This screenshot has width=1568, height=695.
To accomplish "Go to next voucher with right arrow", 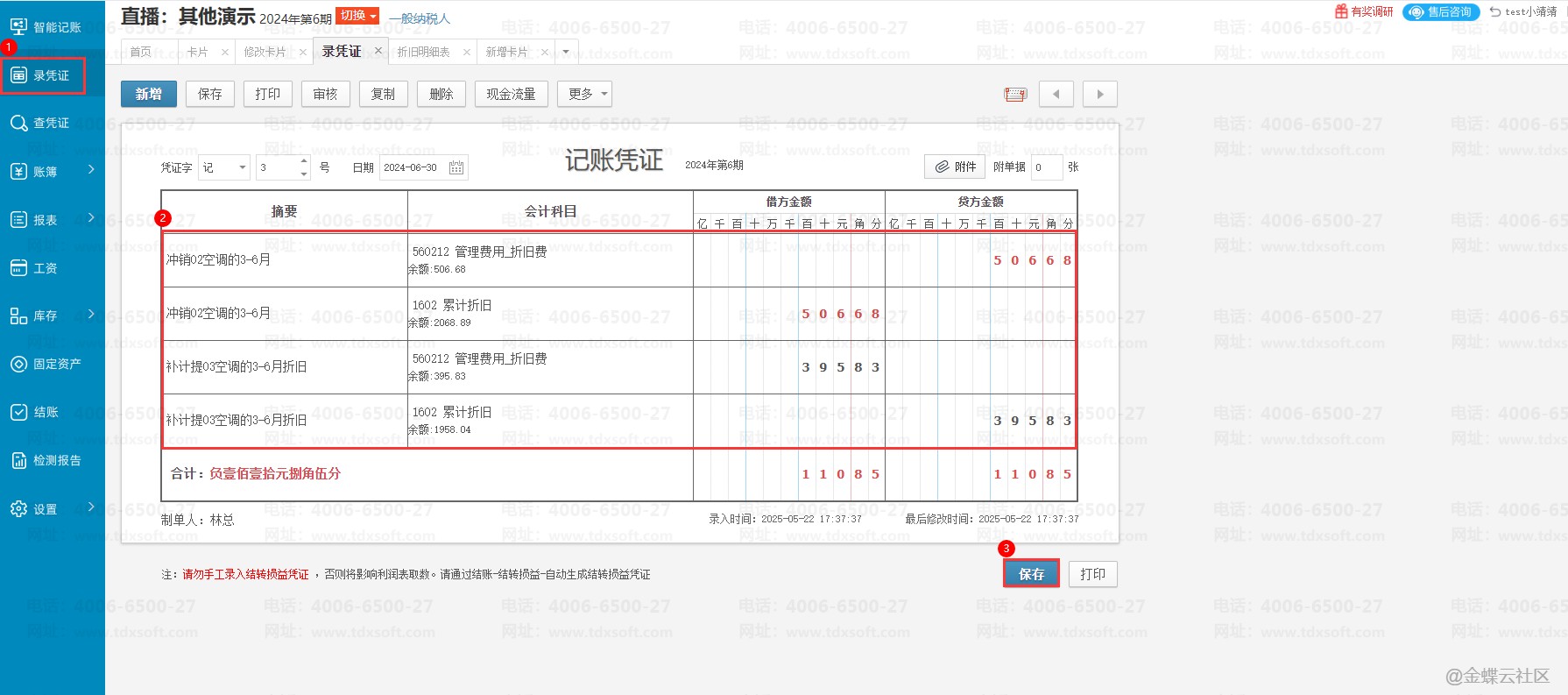I will [1100, 94].
